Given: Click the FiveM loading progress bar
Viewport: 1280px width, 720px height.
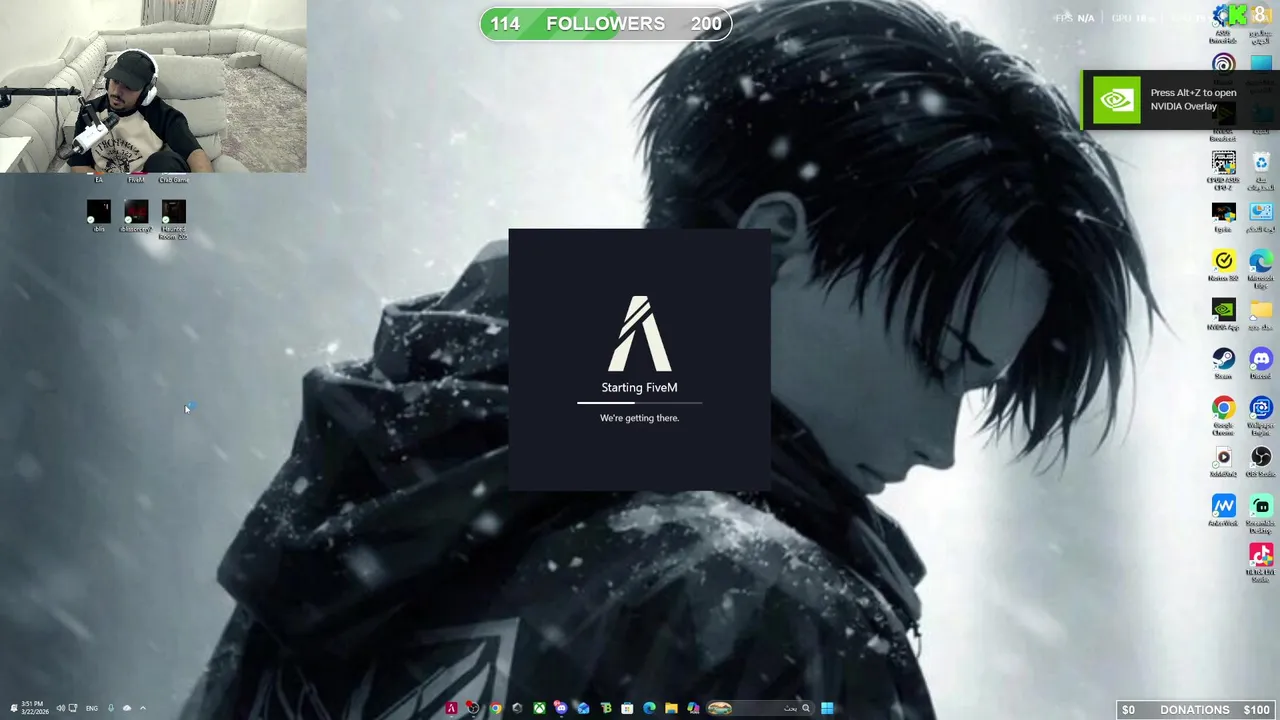Looking at the screenshot, I should click(x=639, y=402).
